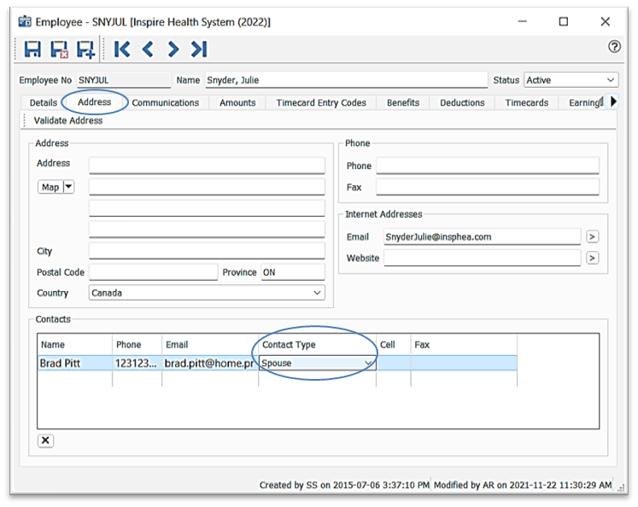Expand the Map button dropdown arrow
This screenshot has width=638, height=507.
(x=68, y=187)
